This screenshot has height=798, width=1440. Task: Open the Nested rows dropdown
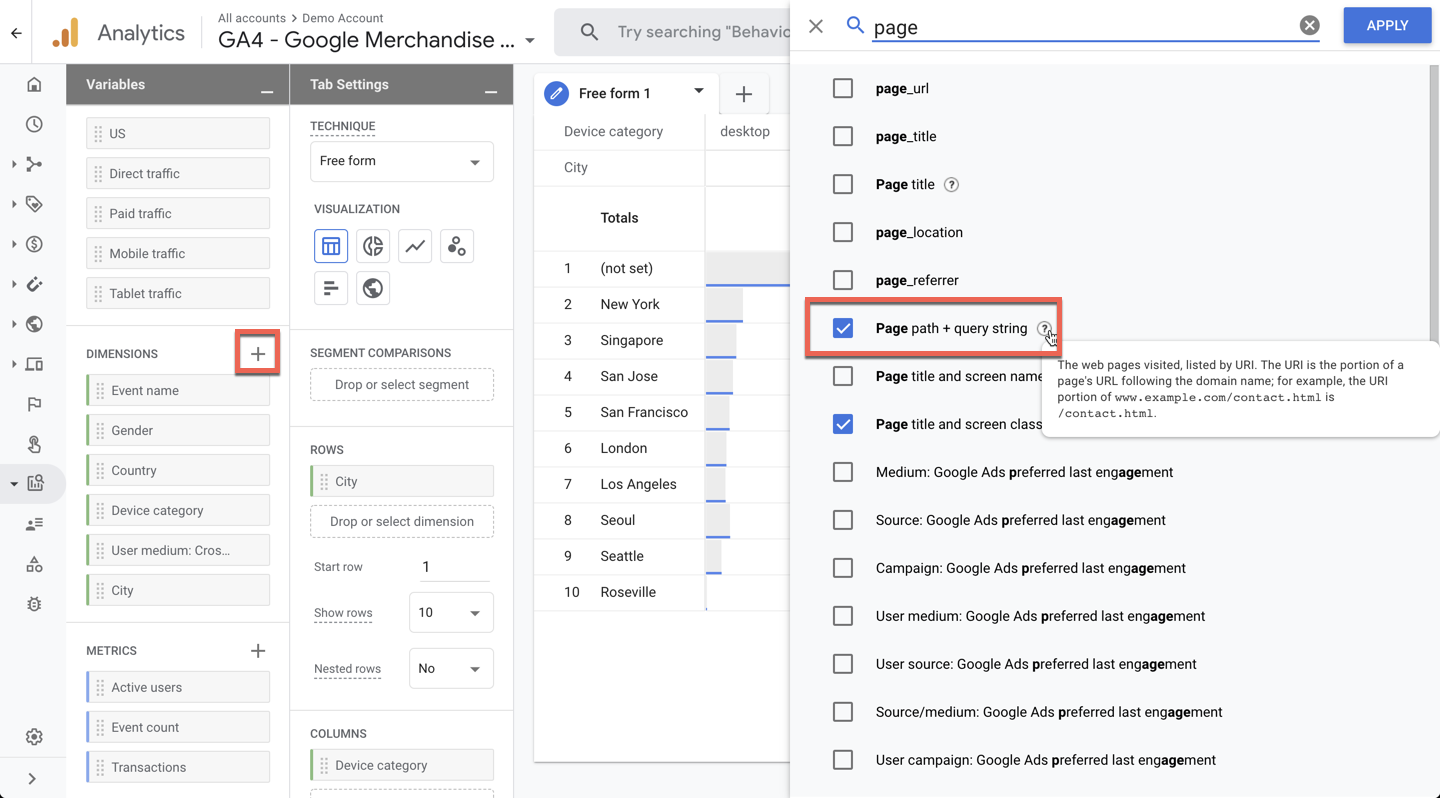(451, 669)
